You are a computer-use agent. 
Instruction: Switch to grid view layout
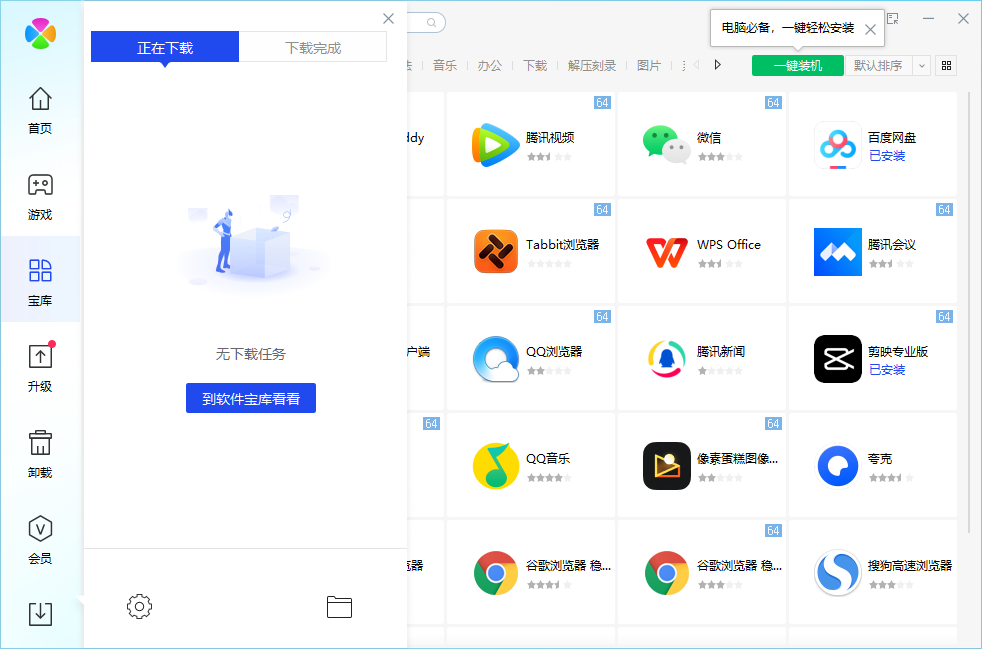coord(946,66)
